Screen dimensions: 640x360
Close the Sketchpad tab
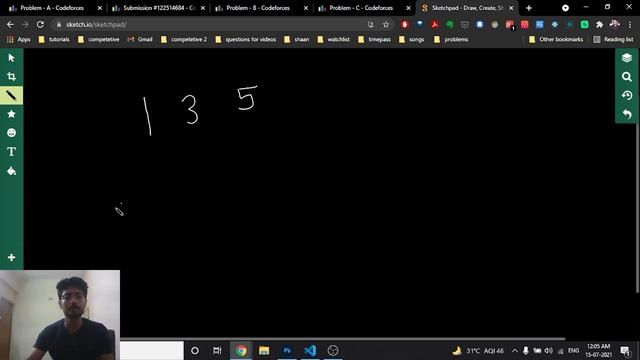(x=511, y=8)
